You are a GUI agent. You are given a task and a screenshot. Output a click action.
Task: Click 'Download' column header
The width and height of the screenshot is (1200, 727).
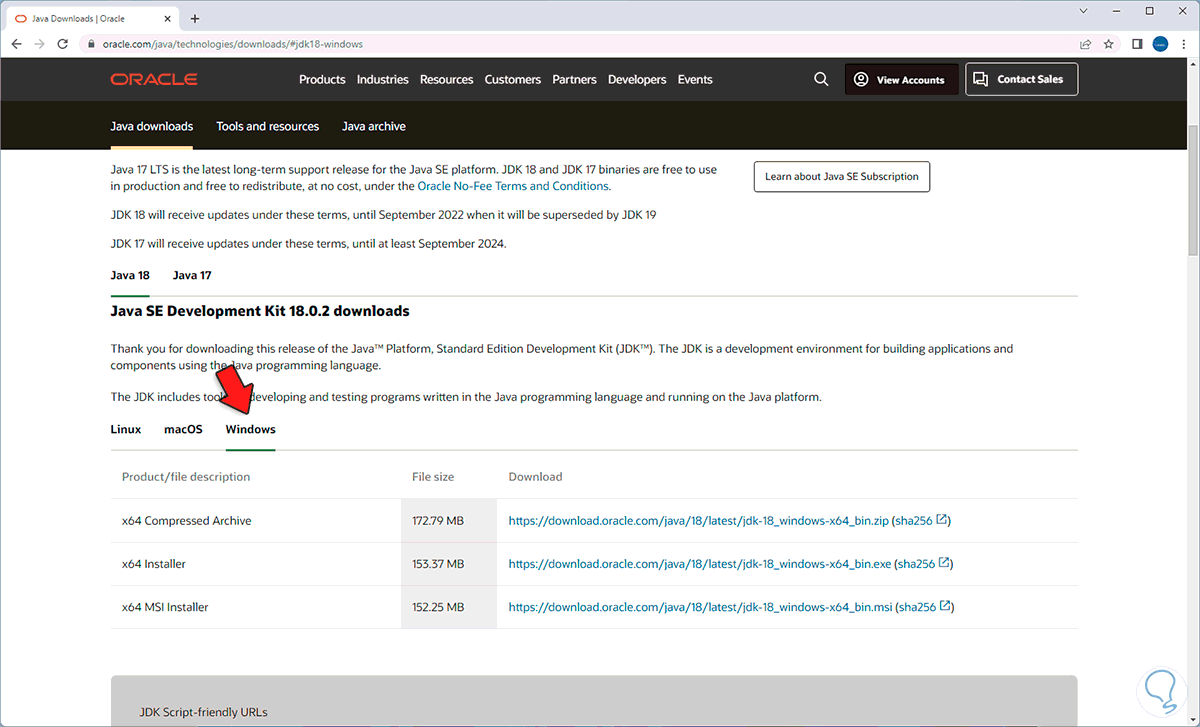pos(536,476)
